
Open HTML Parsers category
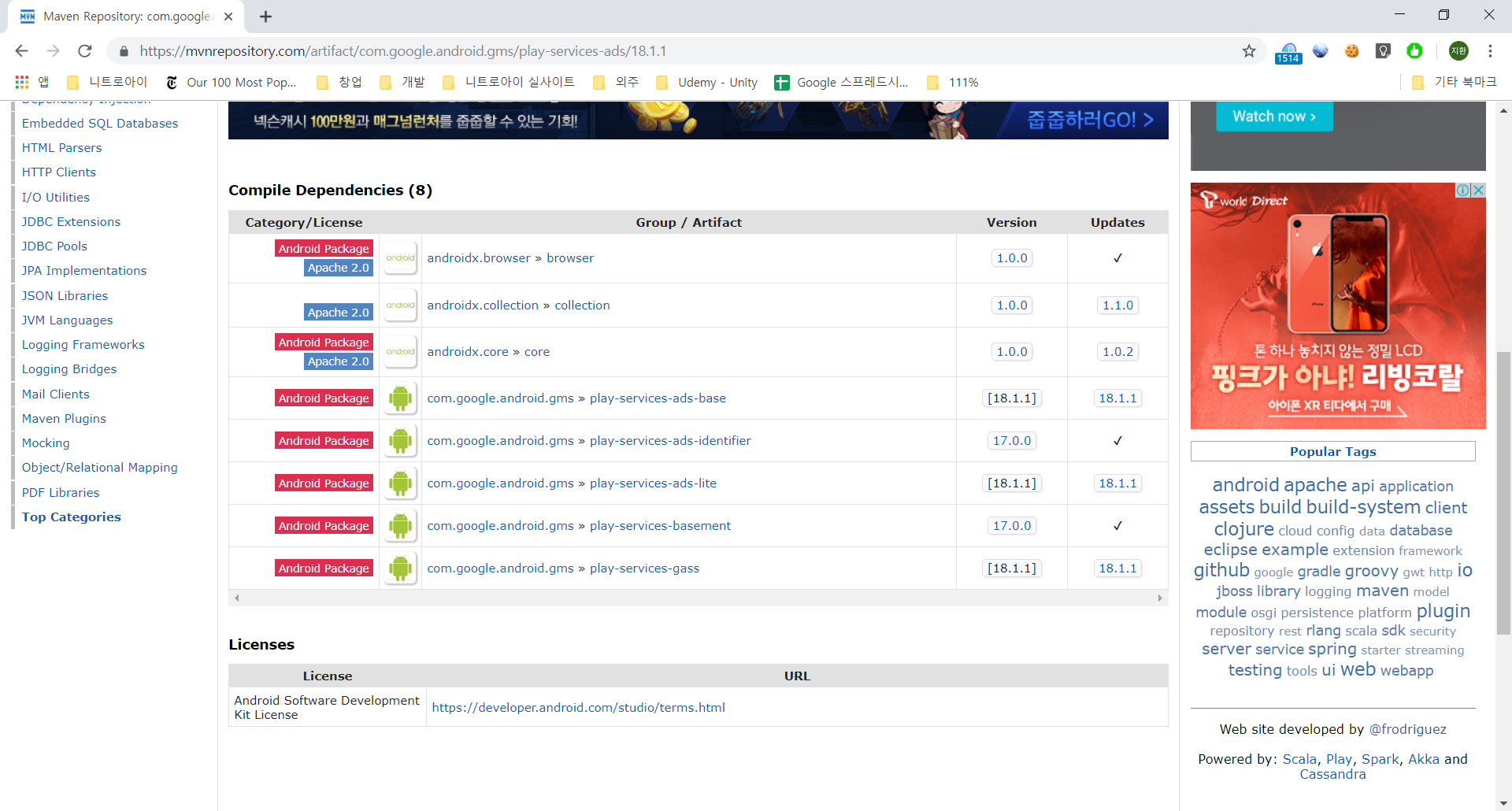[x=61, y=148]
